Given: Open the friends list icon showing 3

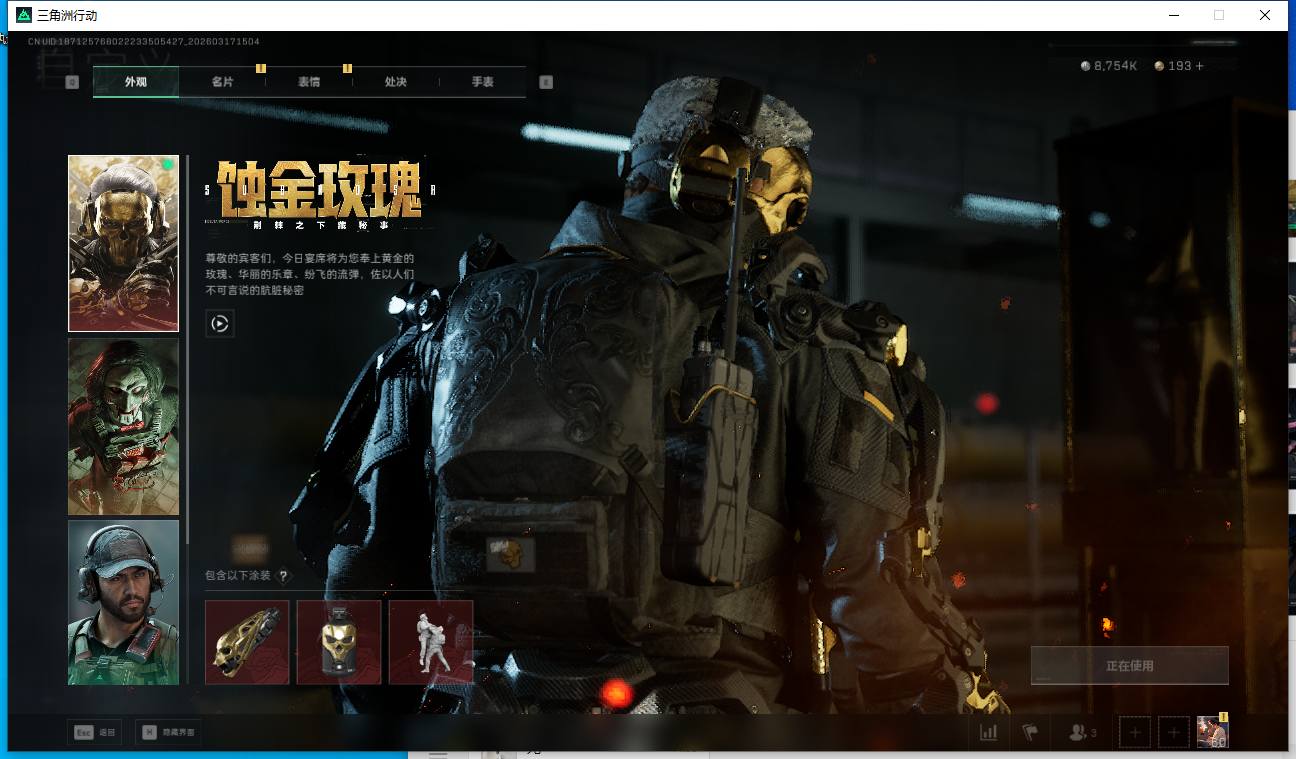Looking at the screenshot, I should click(1083, 733).
